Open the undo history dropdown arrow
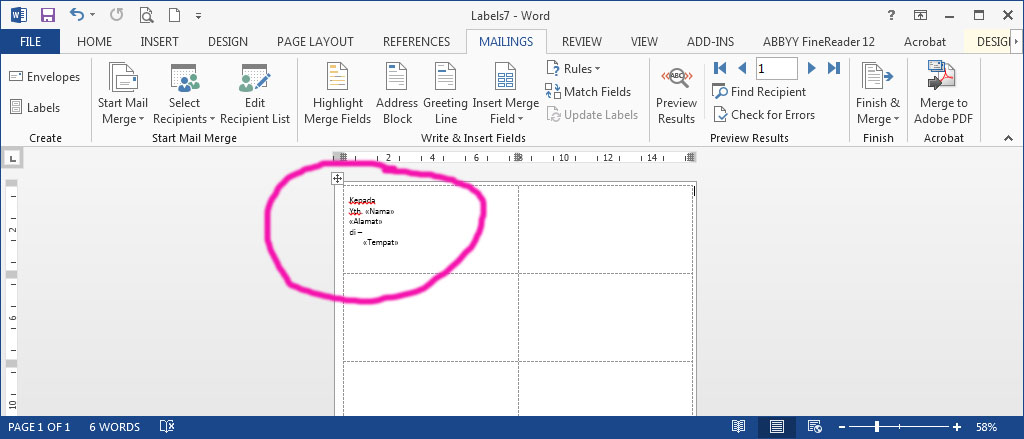The width and height of the screenshot is (1024, 439). point(92,15)
